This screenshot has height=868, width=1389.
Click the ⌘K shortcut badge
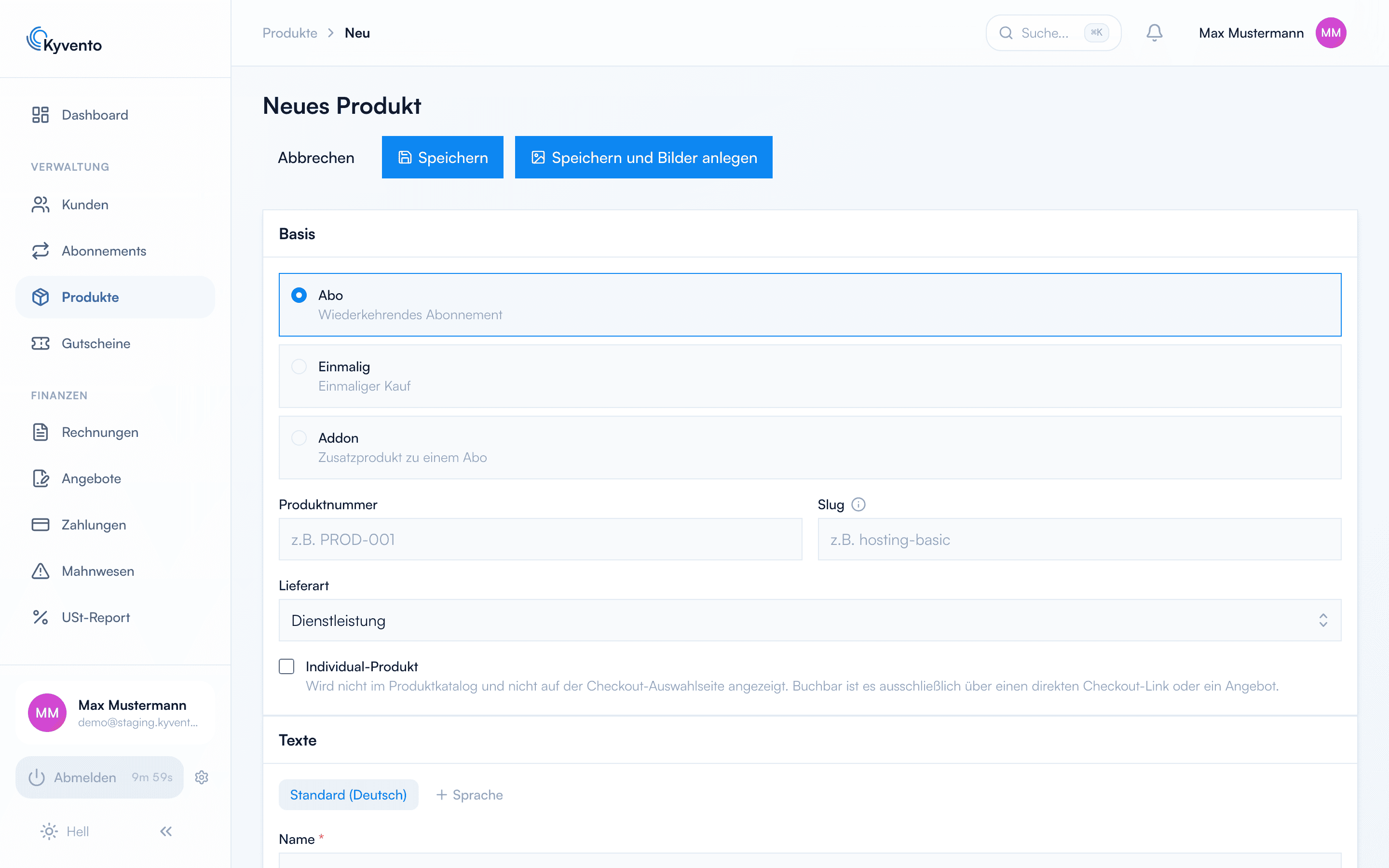[x=1096, y=33]
